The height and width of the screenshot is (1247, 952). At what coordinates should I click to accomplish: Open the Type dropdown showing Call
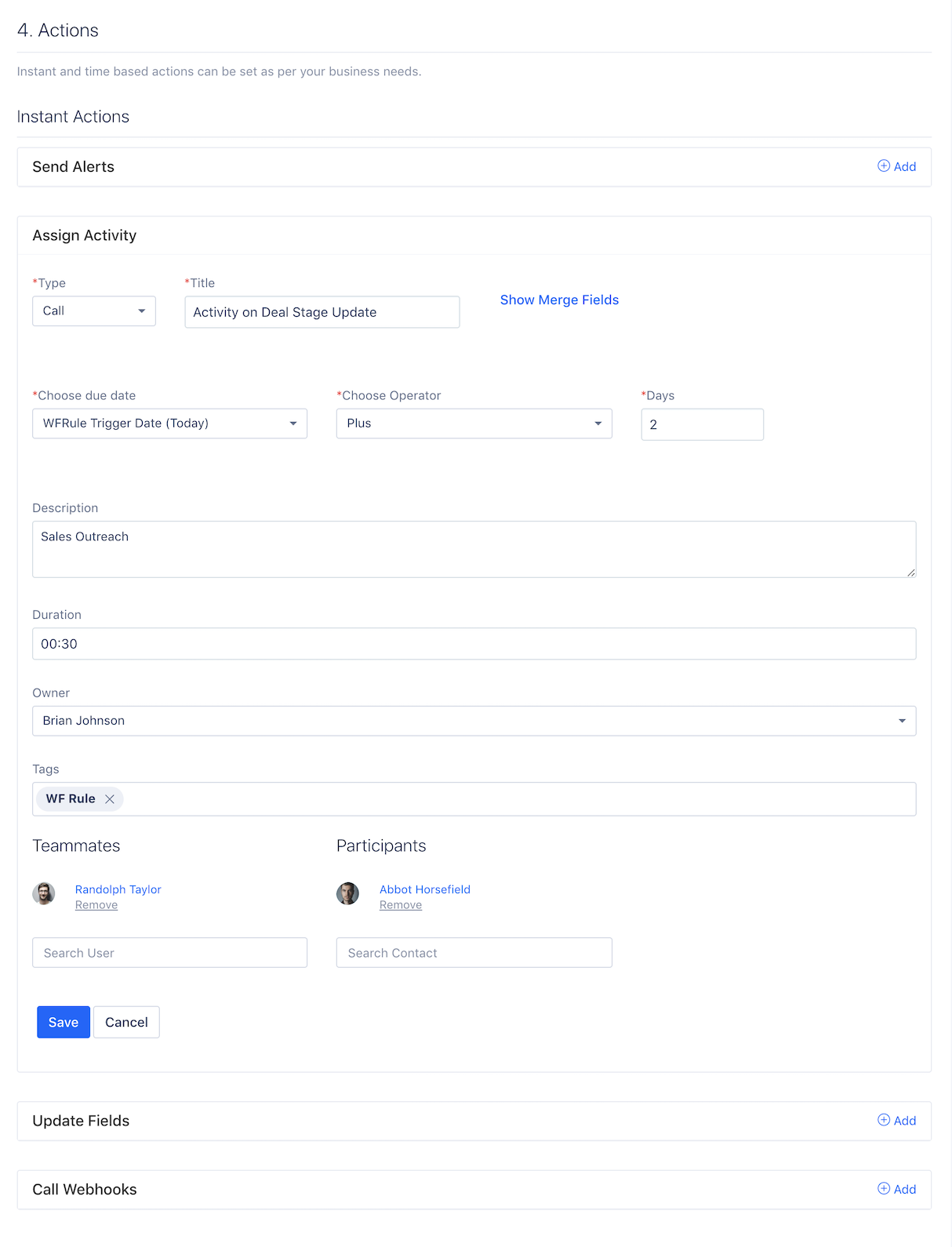pos(94,311)
